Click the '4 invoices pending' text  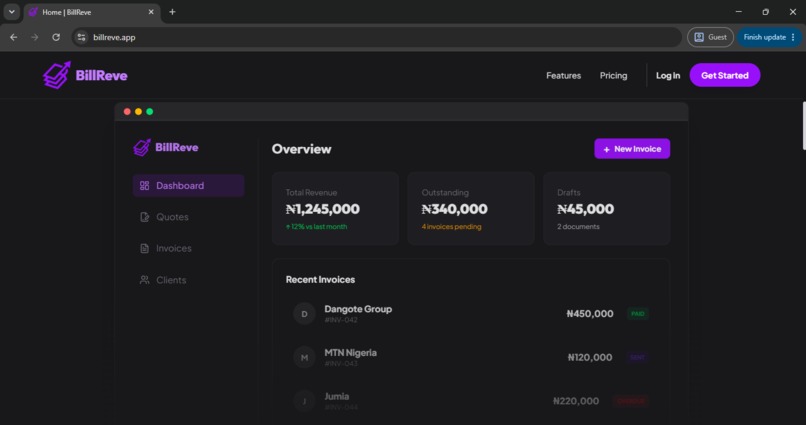click(451, 227)
